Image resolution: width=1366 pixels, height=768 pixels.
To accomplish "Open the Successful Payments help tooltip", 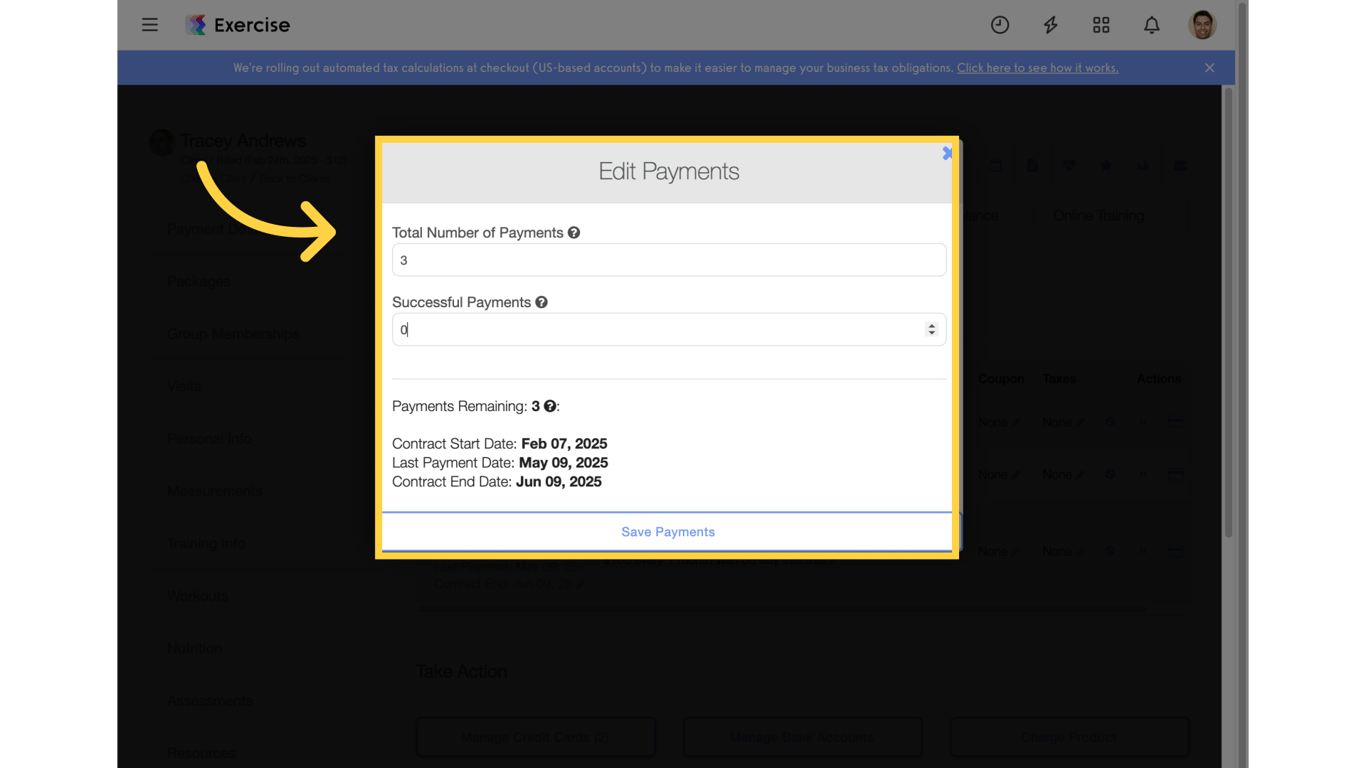I will click(541, 301).
